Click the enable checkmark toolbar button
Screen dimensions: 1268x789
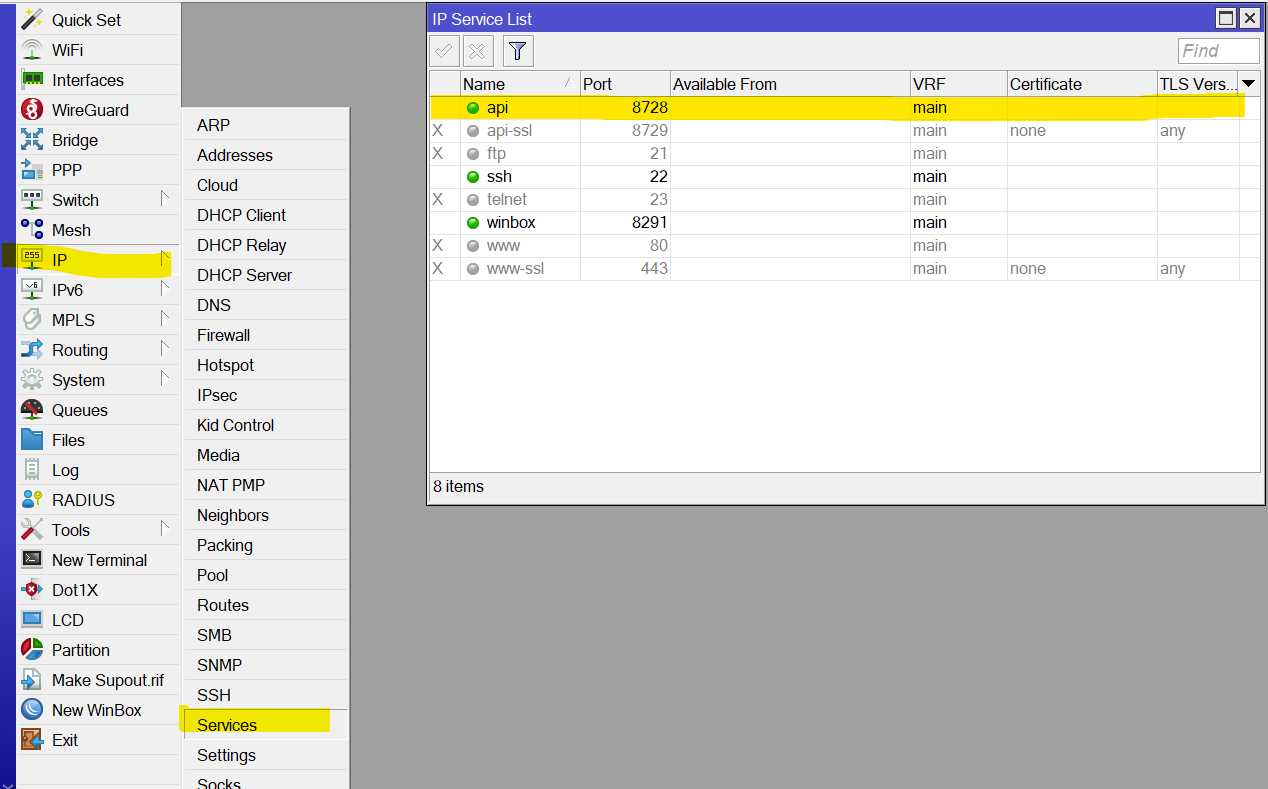(444, 51)
